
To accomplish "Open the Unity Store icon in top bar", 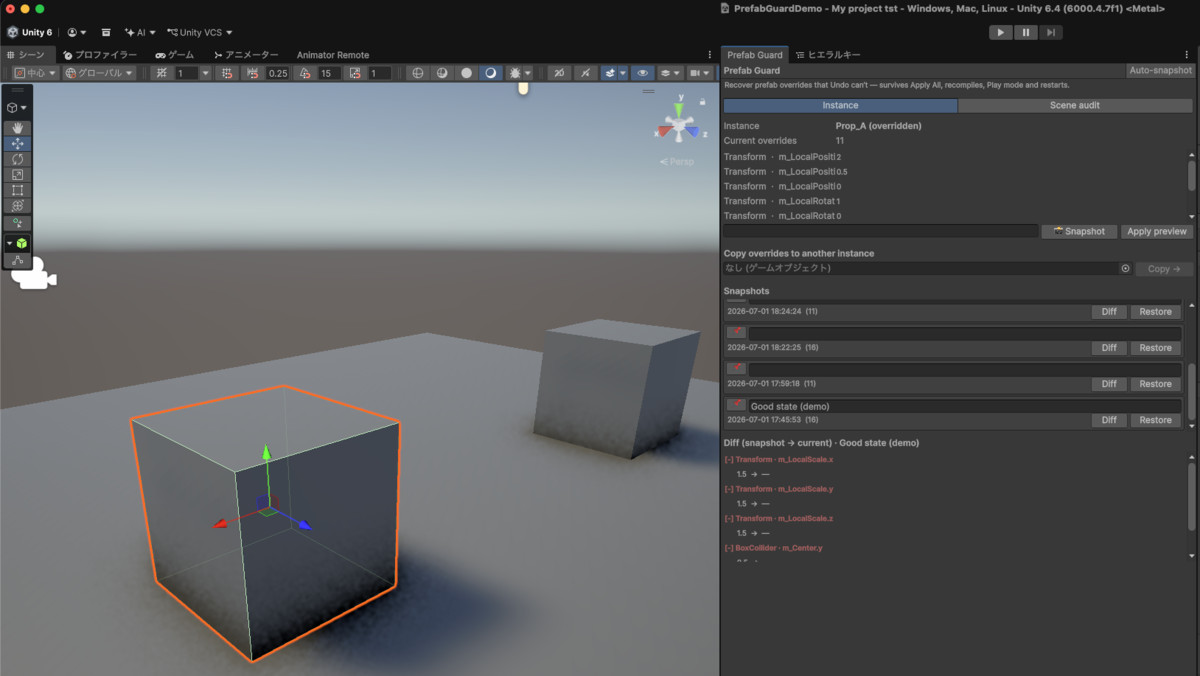I will click(x=106, y=32).
